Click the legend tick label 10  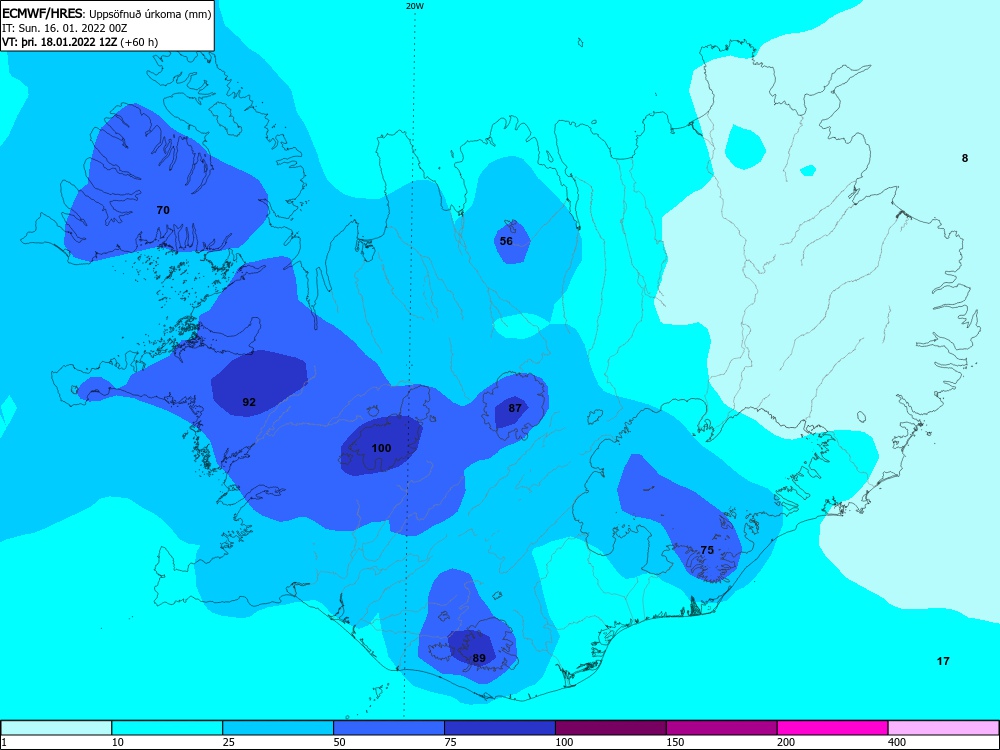(x=118, y=742)
